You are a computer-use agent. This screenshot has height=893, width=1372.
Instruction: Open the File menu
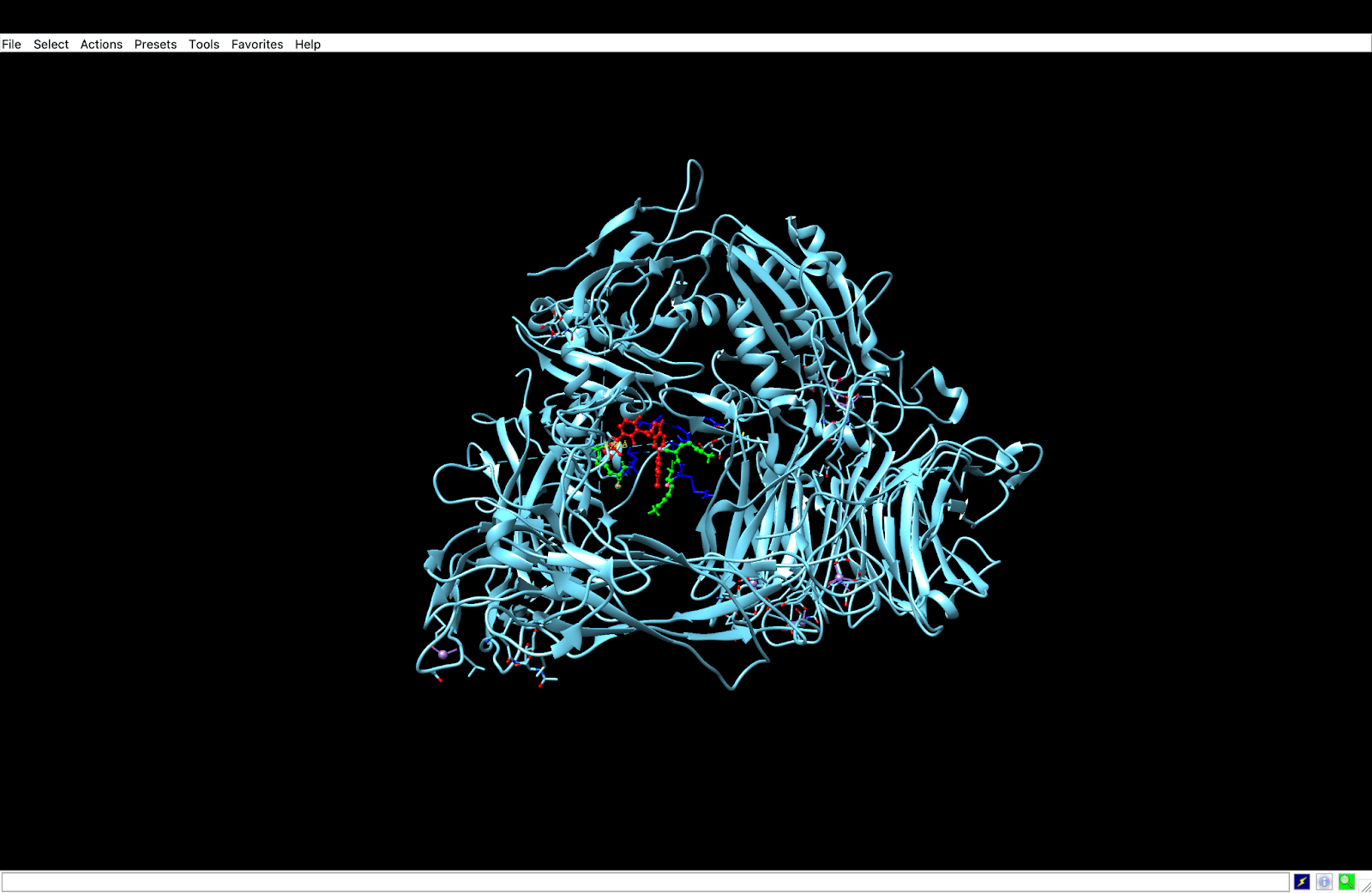coord(11,45)
